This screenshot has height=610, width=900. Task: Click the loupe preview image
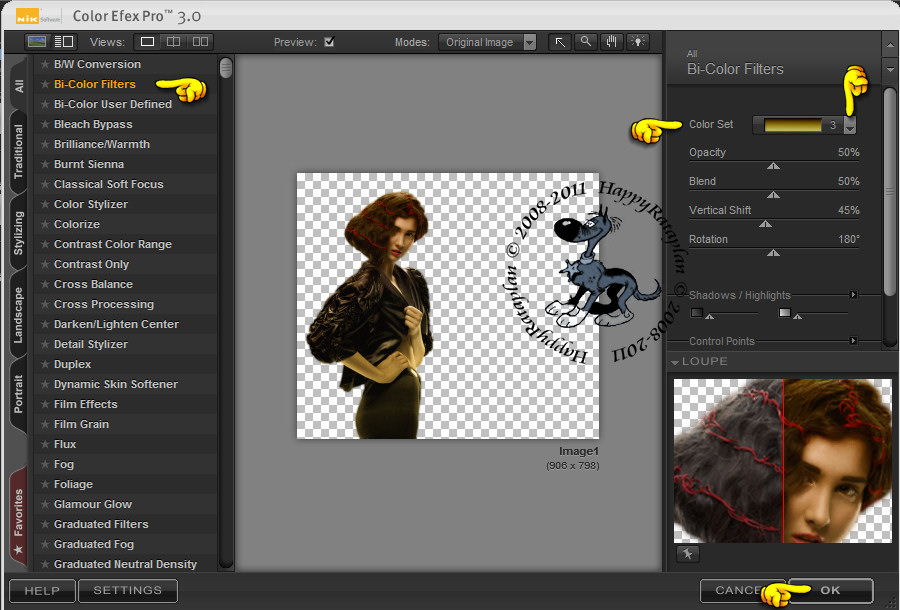click(782, 461)
